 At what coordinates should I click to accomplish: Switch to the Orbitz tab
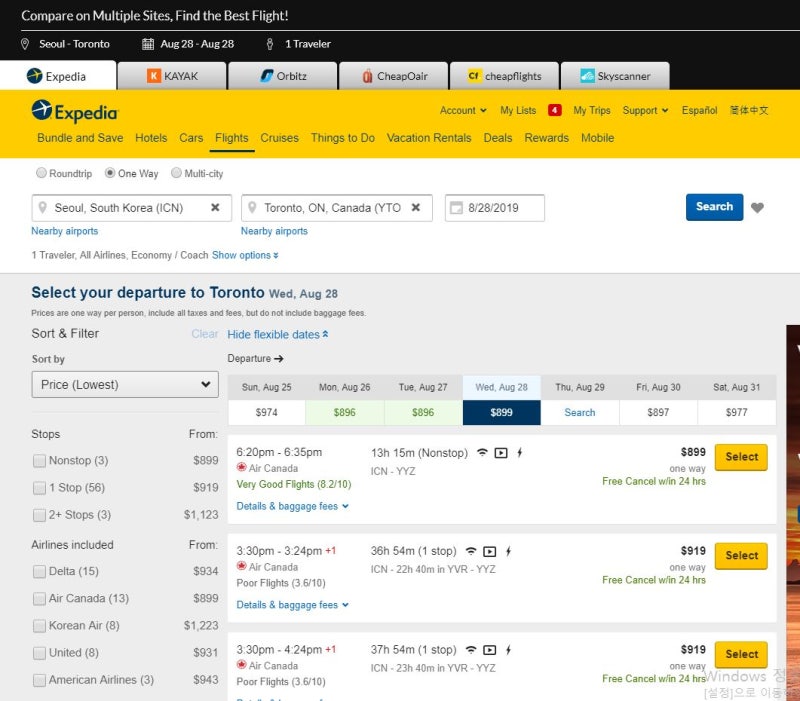click(283, 76)
